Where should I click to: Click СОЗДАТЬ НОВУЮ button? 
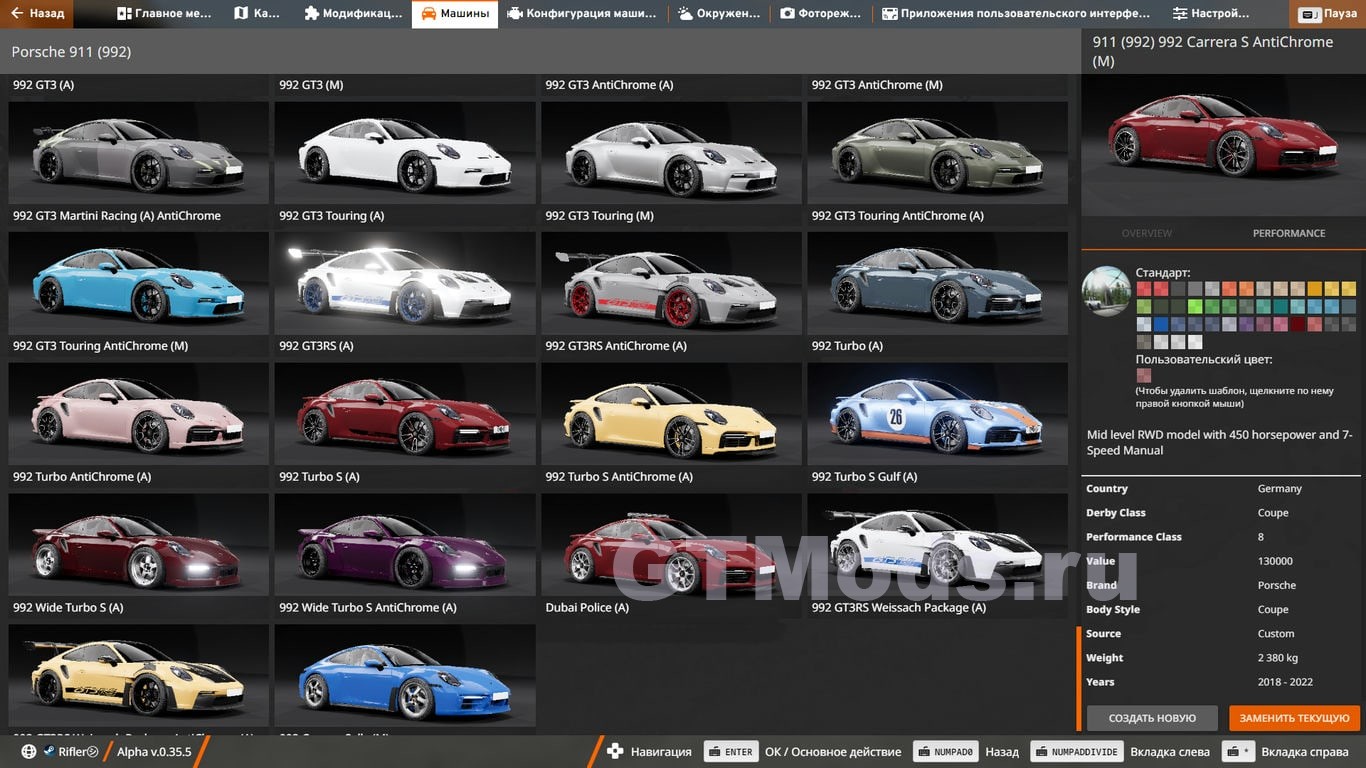pyautogui.click(x=1152, y=718)
